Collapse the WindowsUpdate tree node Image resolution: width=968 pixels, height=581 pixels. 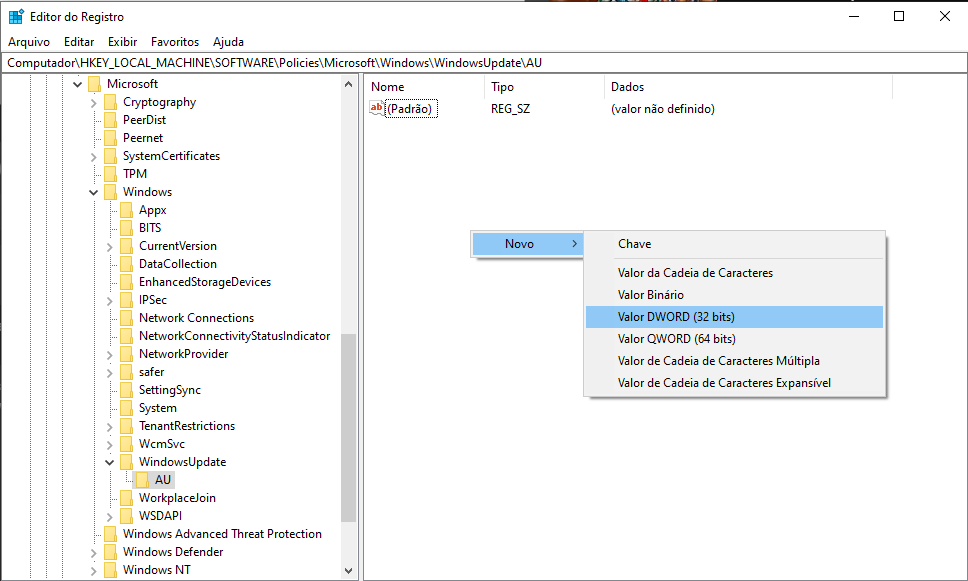pyautogui.click(x=110, y=462)
